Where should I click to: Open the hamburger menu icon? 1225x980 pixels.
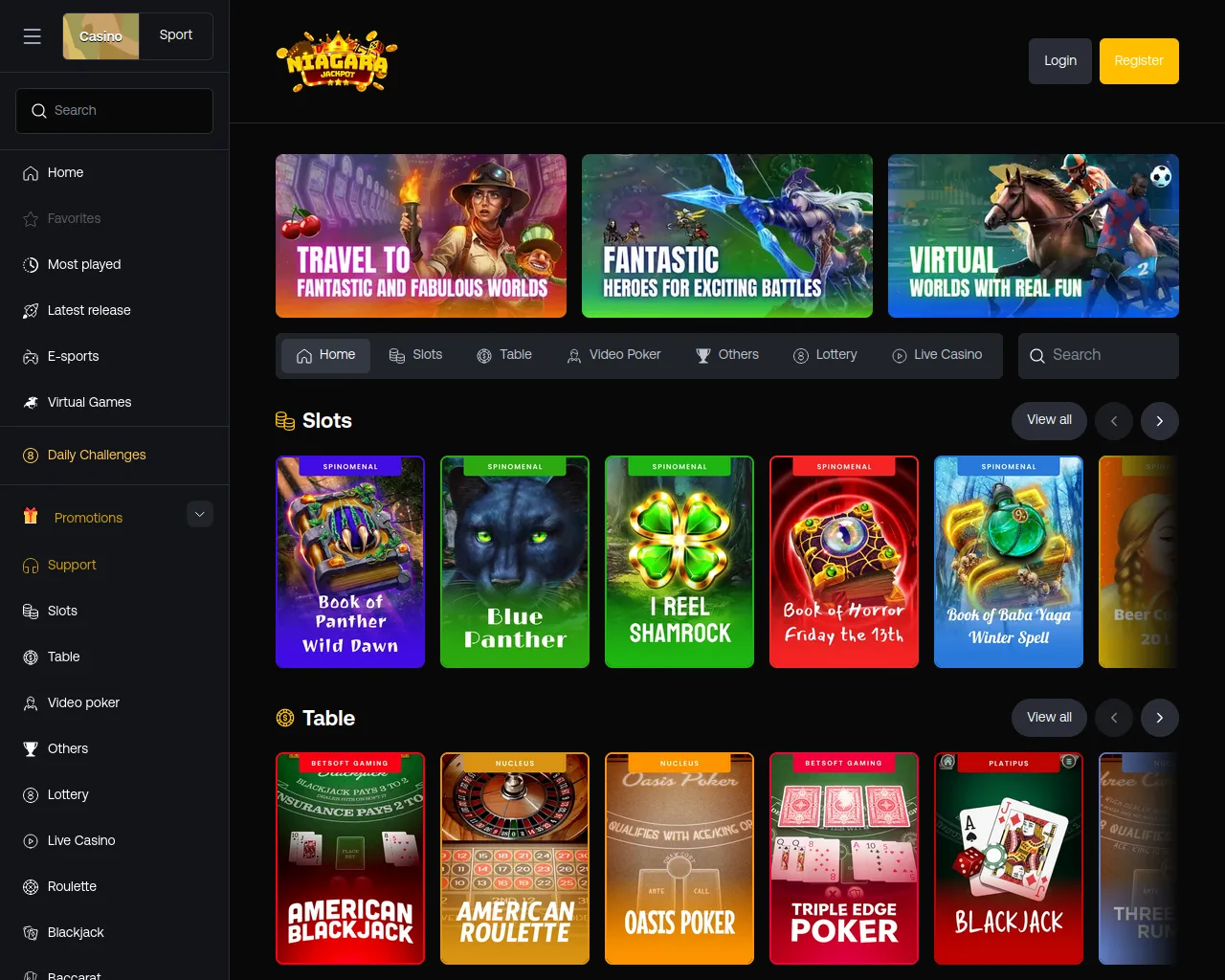(33, 36)
